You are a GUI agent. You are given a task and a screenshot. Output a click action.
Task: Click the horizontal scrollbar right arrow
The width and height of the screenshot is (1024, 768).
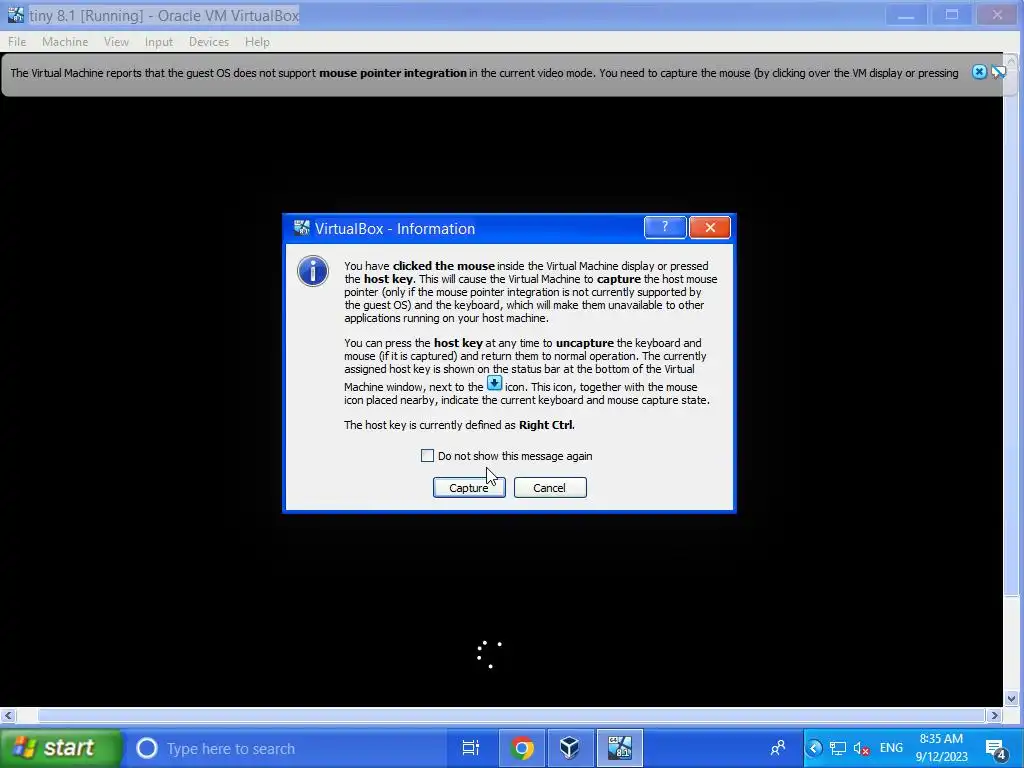(994, 715)
